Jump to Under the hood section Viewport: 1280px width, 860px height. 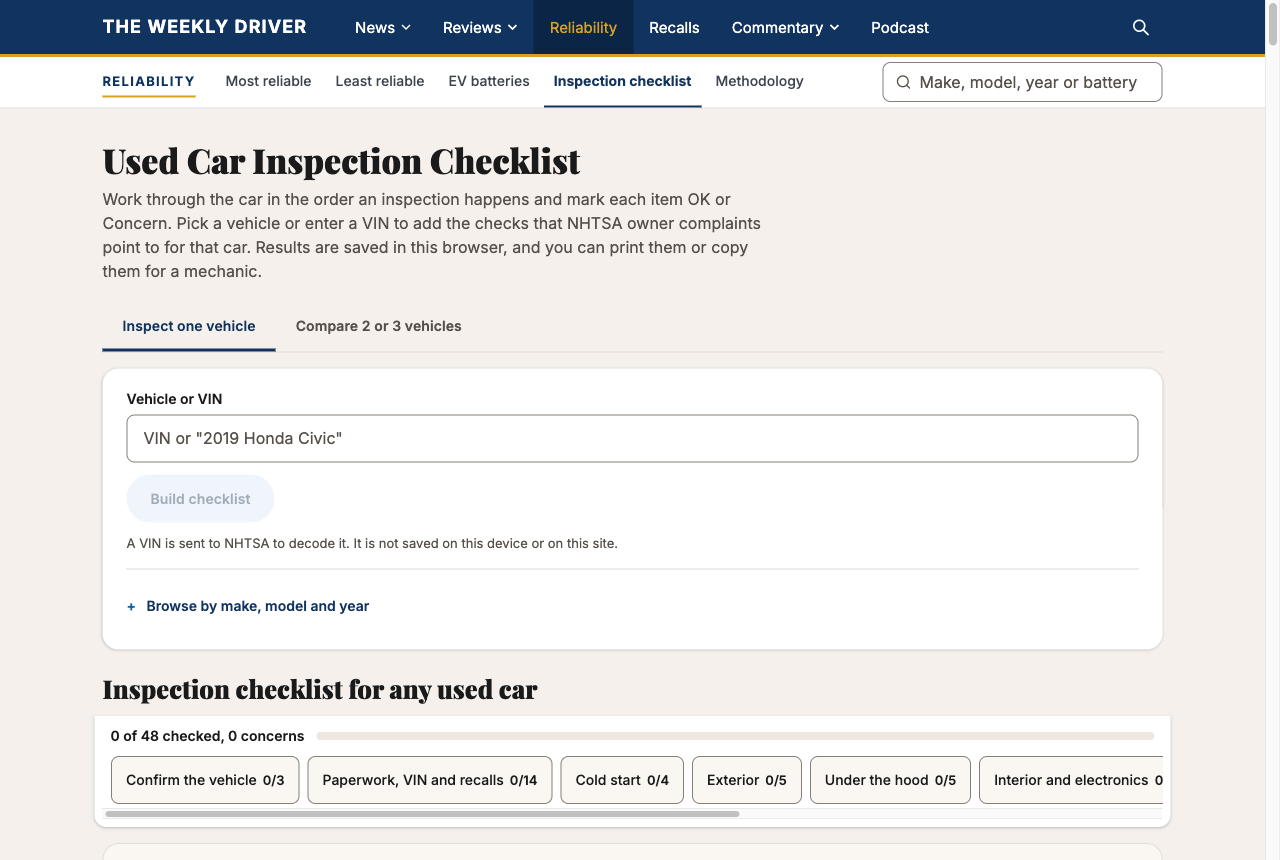point(890,780)
